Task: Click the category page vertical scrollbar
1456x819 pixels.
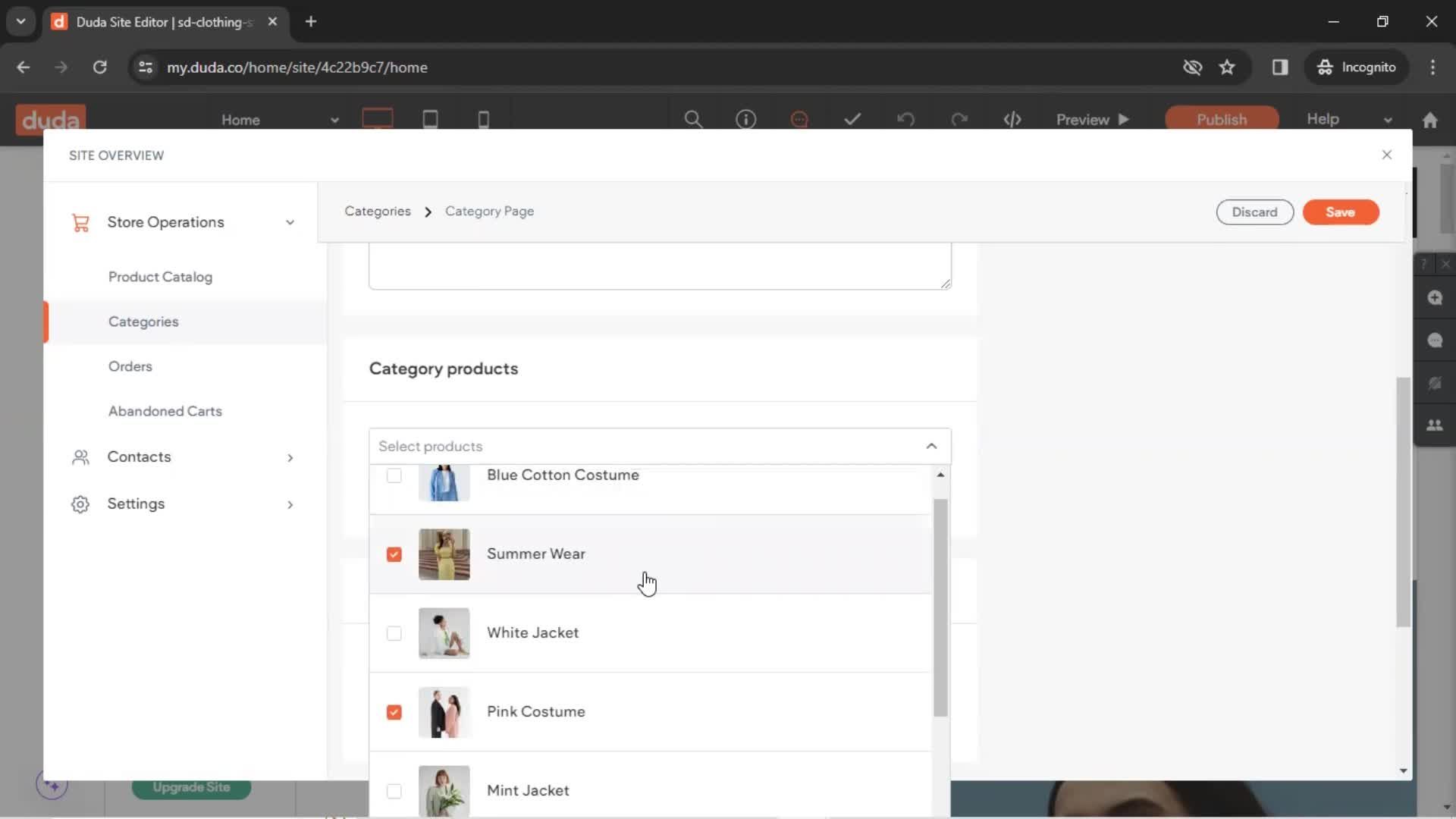Action: [1403, 502]
